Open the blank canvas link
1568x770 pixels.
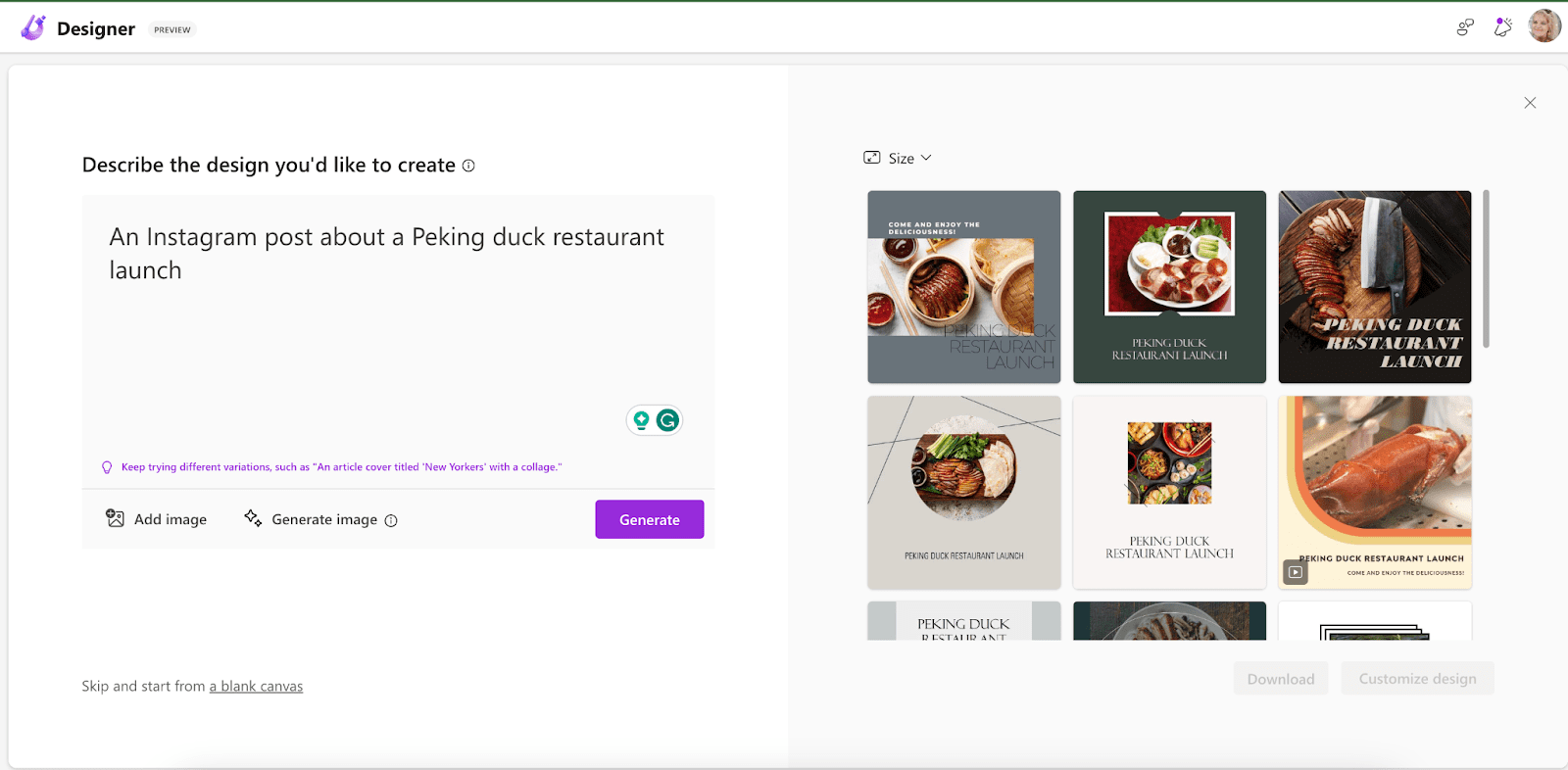(256, 687)
